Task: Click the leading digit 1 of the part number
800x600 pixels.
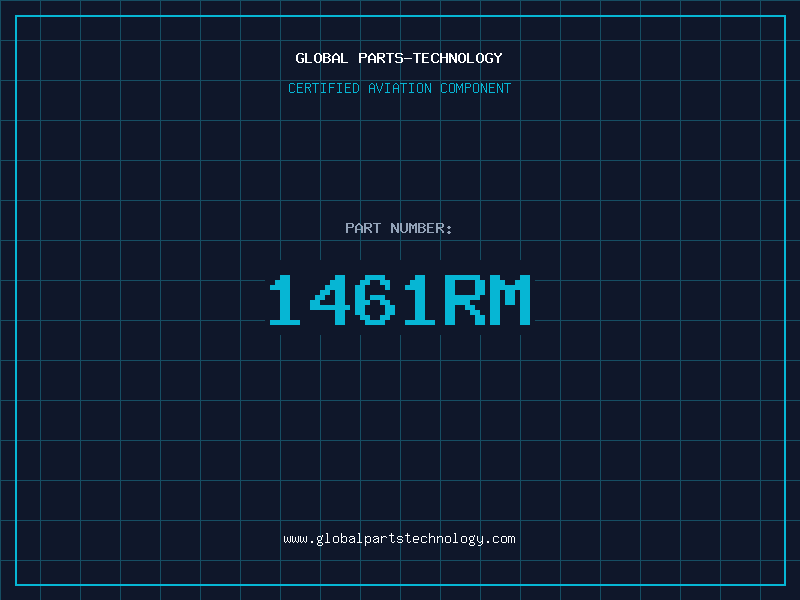Action: point(287,300)
